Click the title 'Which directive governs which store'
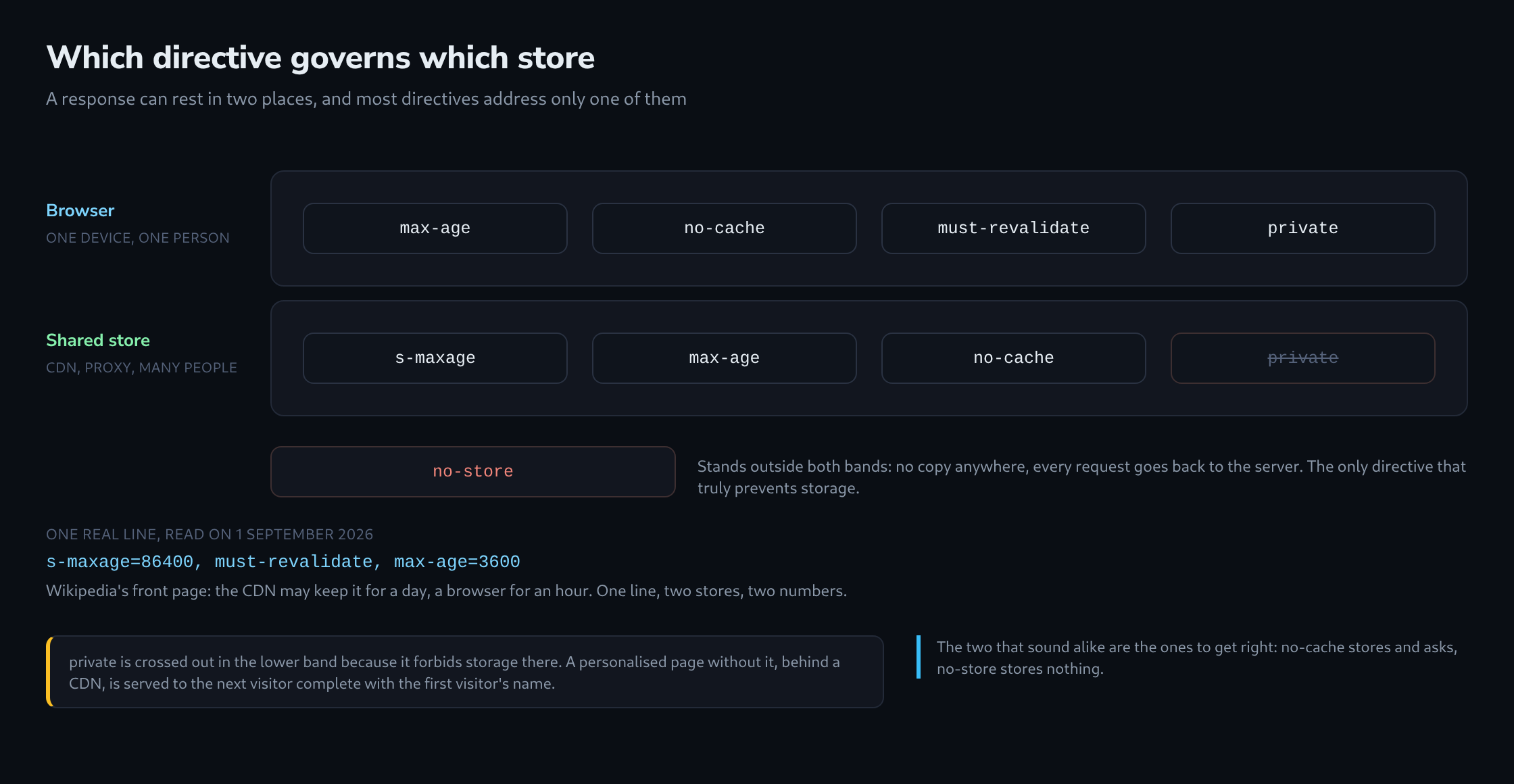This screenshot has height=784, width=1514. tap(320, 57)
